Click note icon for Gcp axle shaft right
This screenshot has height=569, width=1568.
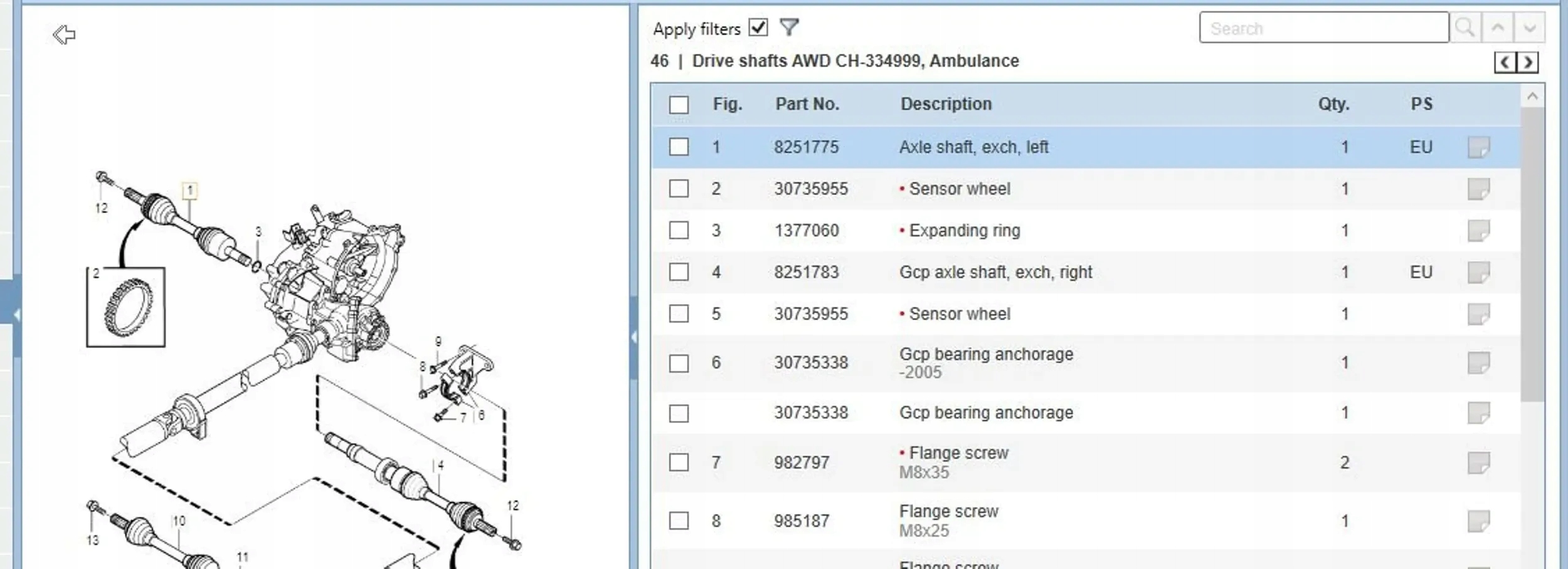coord(1478,273)
